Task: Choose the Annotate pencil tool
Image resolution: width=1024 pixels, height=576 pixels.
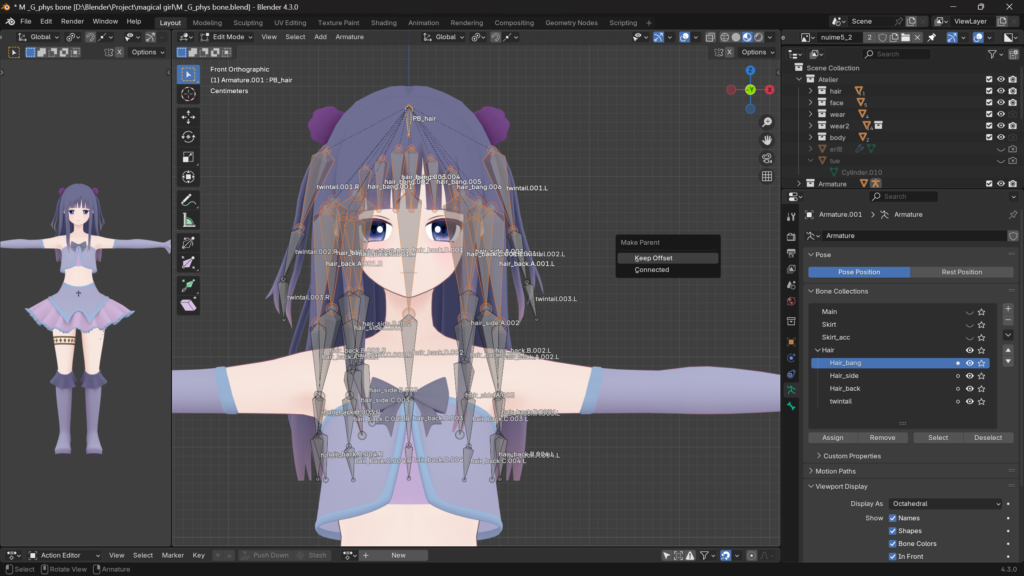Action: 188,200
